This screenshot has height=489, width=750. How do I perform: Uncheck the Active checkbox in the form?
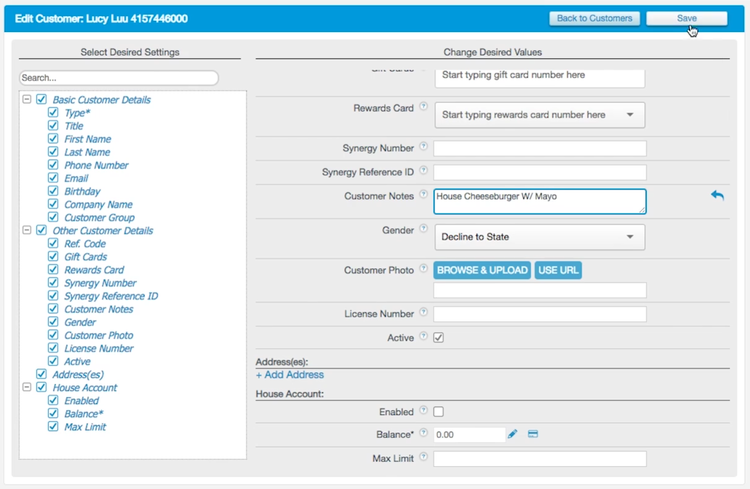tap(439, 338)
